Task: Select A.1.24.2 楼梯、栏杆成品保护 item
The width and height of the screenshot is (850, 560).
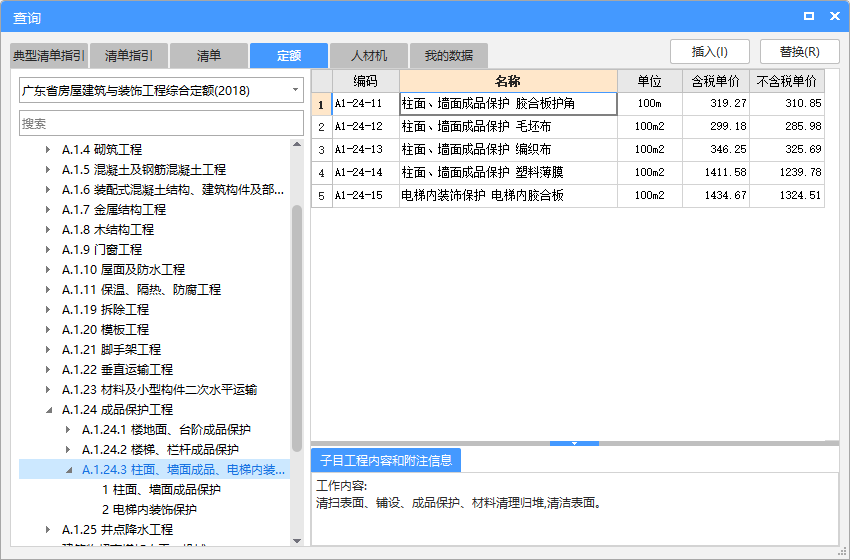Action: pos(160,450)
